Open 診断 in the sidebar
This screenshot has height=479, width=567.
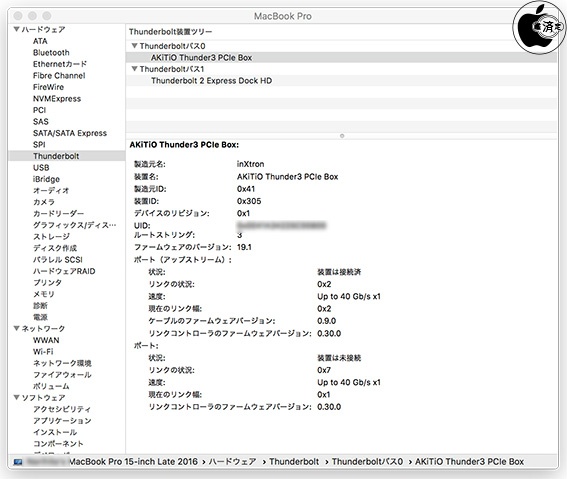40,306
